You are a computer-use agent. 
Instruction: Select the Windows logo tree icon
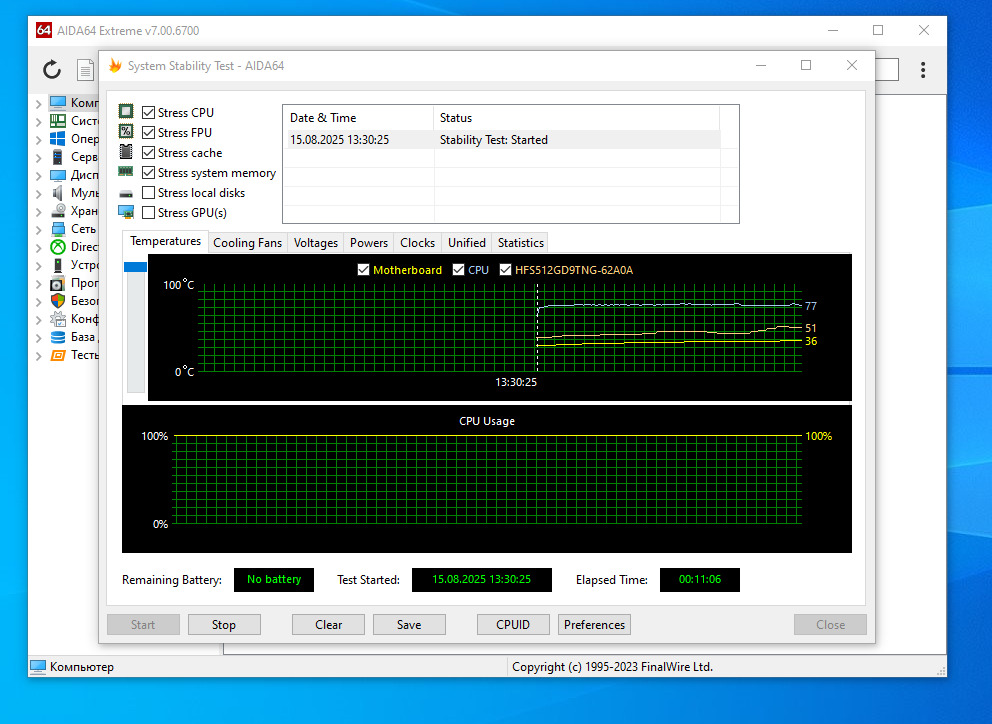pos(58,139)
